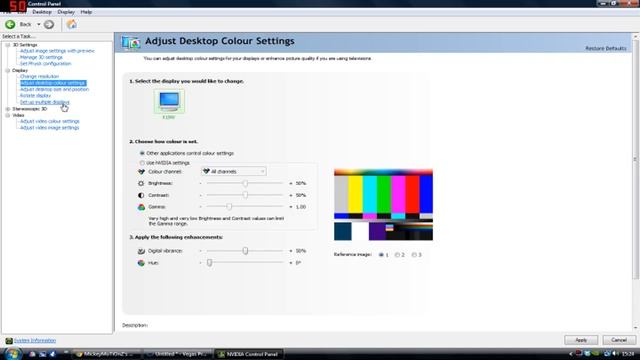Image resolution: width=640 pixels, height=360 pixels.
Task: Click the Digital vibrance icon
Action: point(141,251)
